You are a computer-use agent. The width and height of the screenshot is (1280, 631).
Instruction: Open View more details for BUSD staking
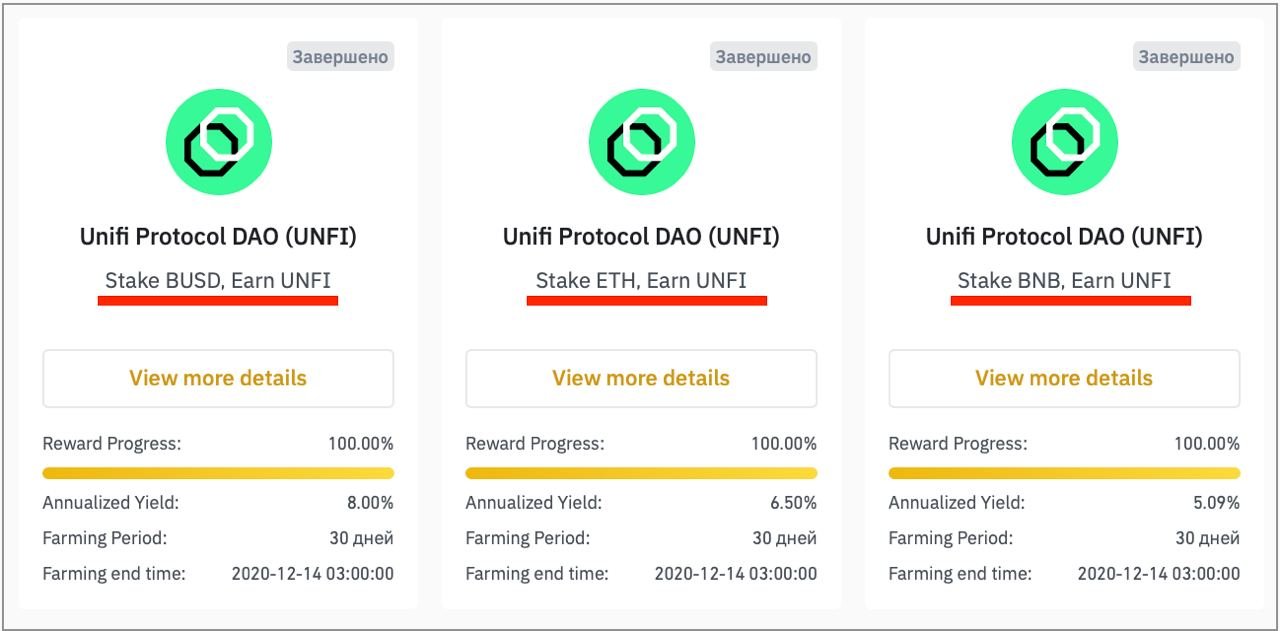click(x=218, y=378)
